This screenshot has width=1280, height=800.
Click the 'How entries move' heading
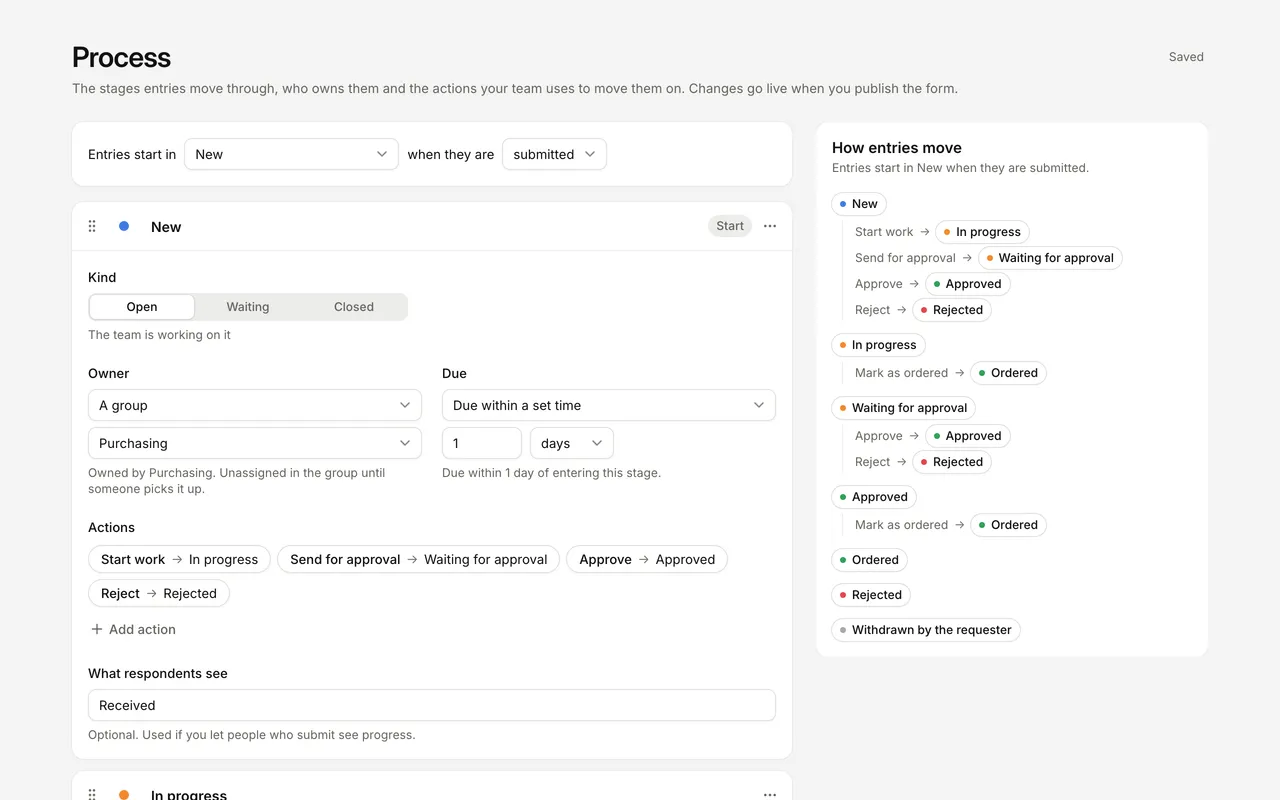click(897, 147)
